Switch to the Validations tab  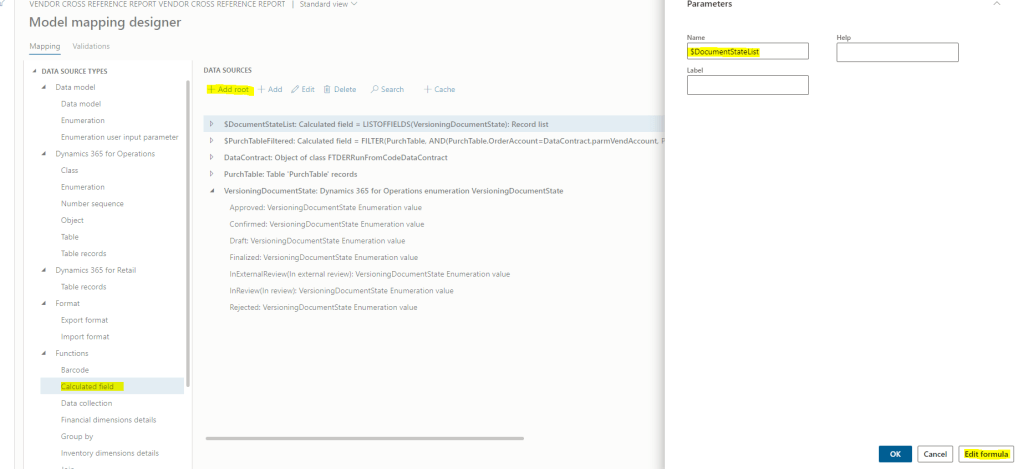tap(91, 46)
